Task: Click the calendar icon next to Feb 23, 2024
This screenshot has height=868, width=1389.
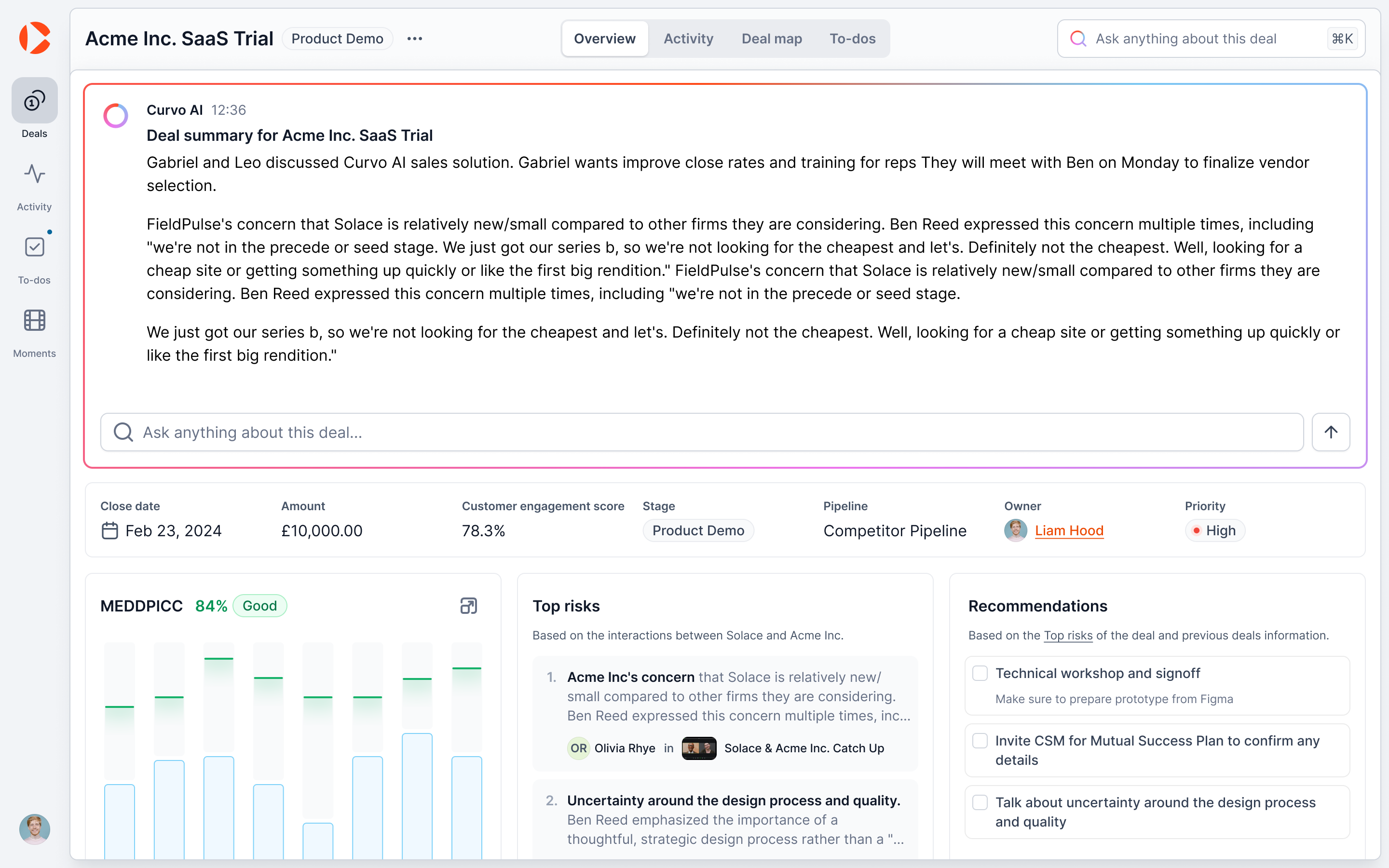Action: click(110, 530)
